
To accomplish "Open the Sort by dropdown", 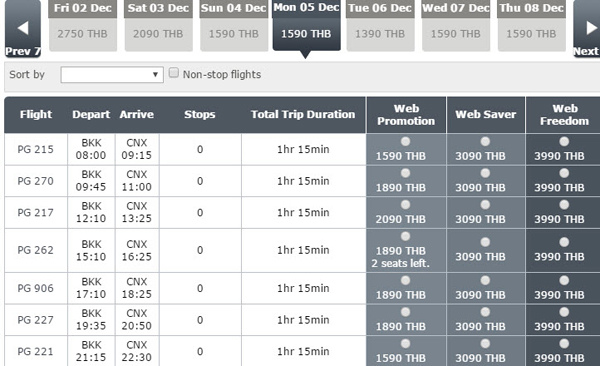I will point(112,75).
